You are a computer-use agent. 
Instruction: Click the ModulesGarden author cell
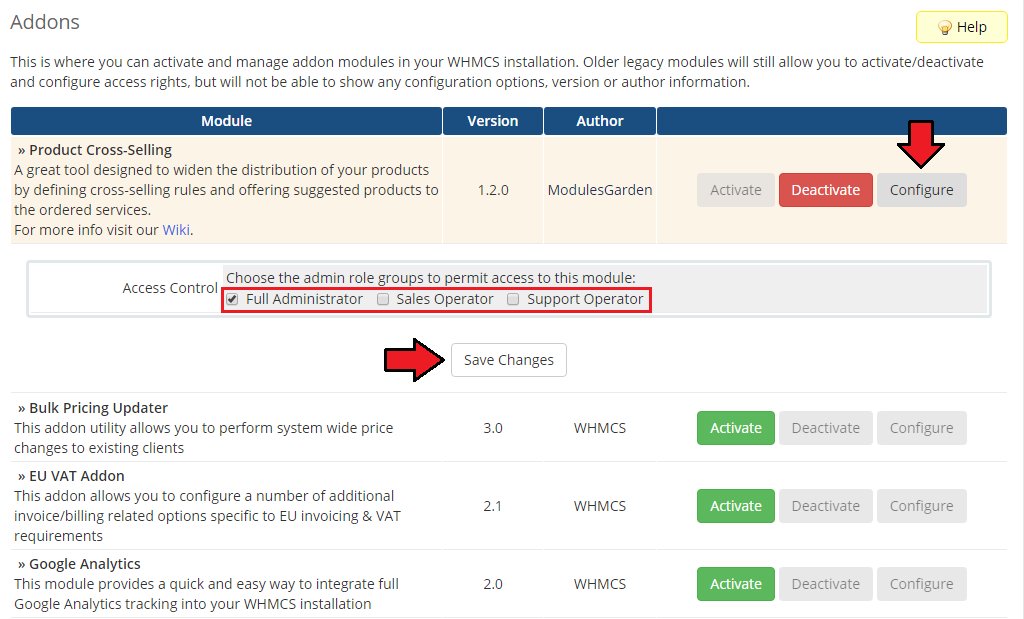(x=600, y=190)
